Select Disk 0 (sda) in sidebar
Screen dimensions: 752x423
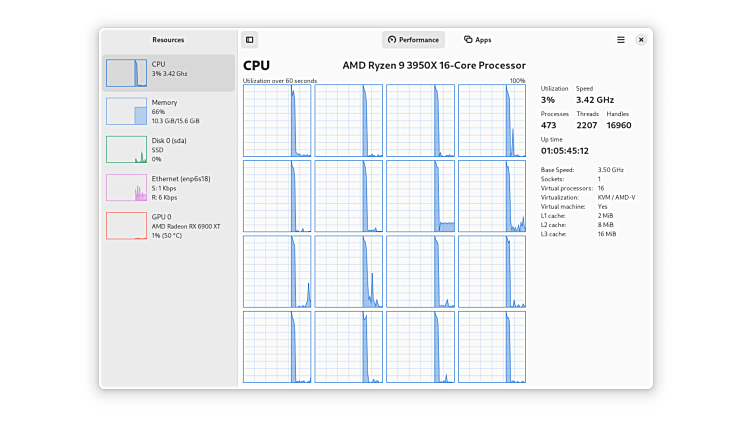[x=168, y=149]
